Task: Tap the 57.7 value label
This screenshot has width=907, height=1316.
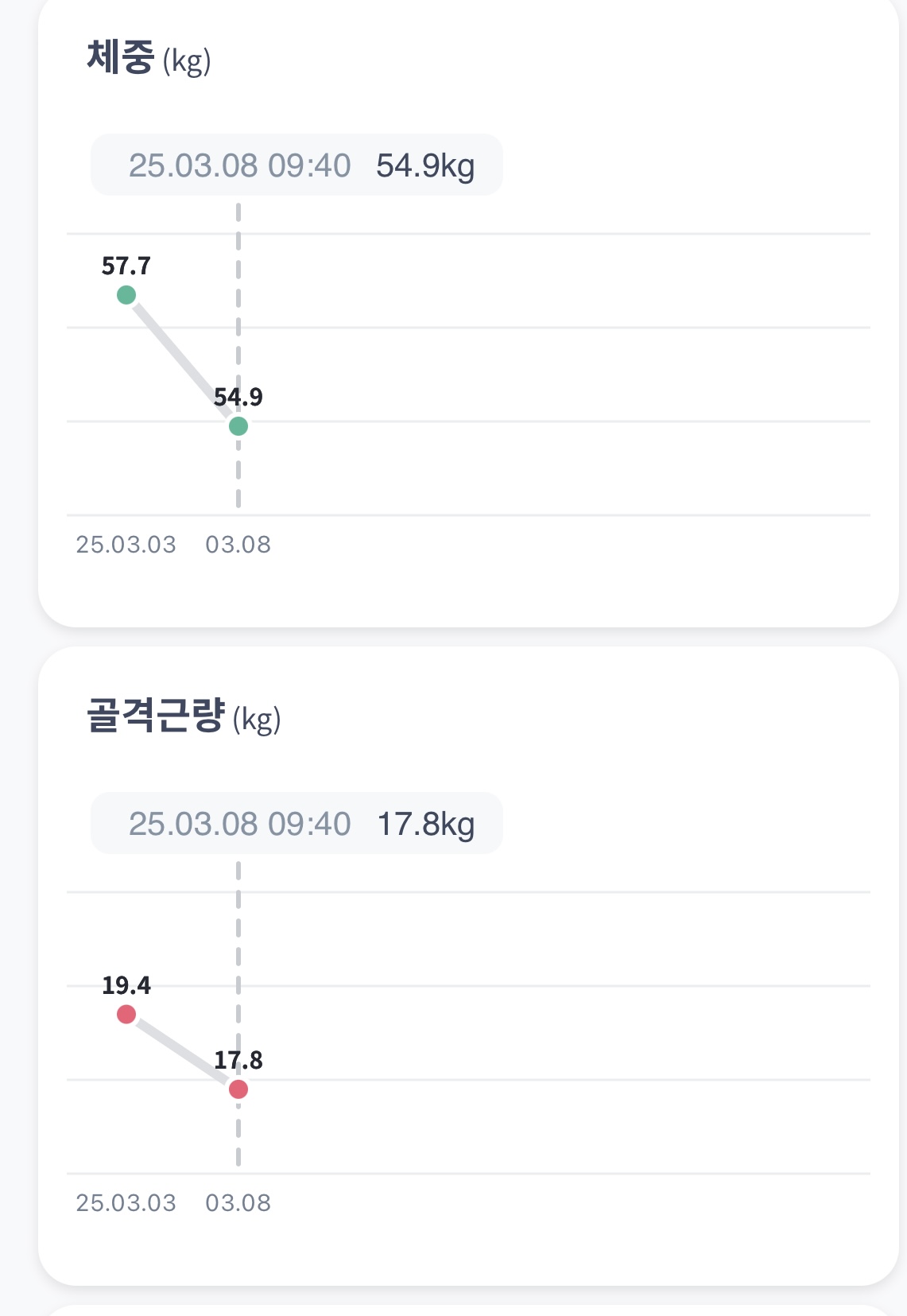Action: (x=126, y=266)
